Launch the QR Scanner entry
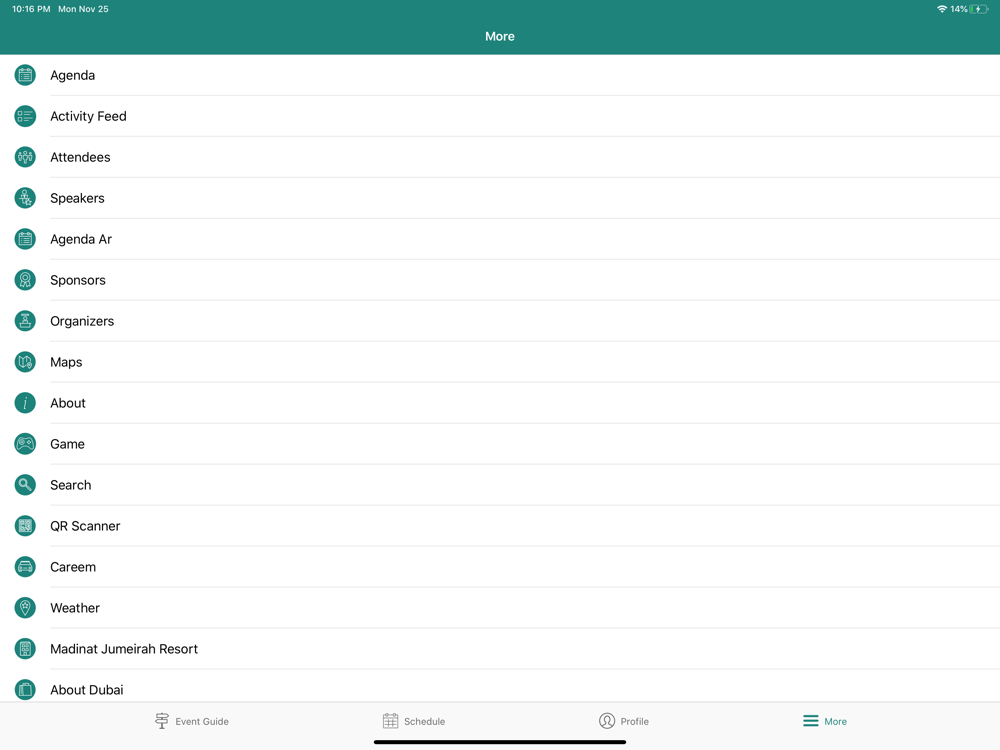Screen dimensions: 1000x750 point(500,526)
